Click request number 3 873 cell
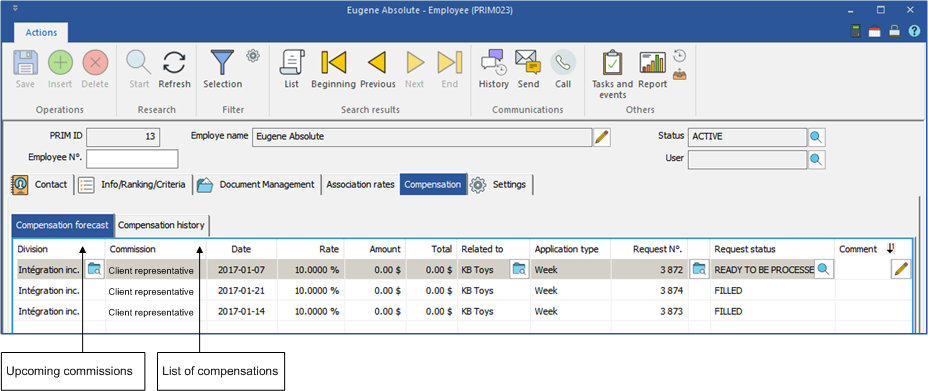 tap(649, 311)
